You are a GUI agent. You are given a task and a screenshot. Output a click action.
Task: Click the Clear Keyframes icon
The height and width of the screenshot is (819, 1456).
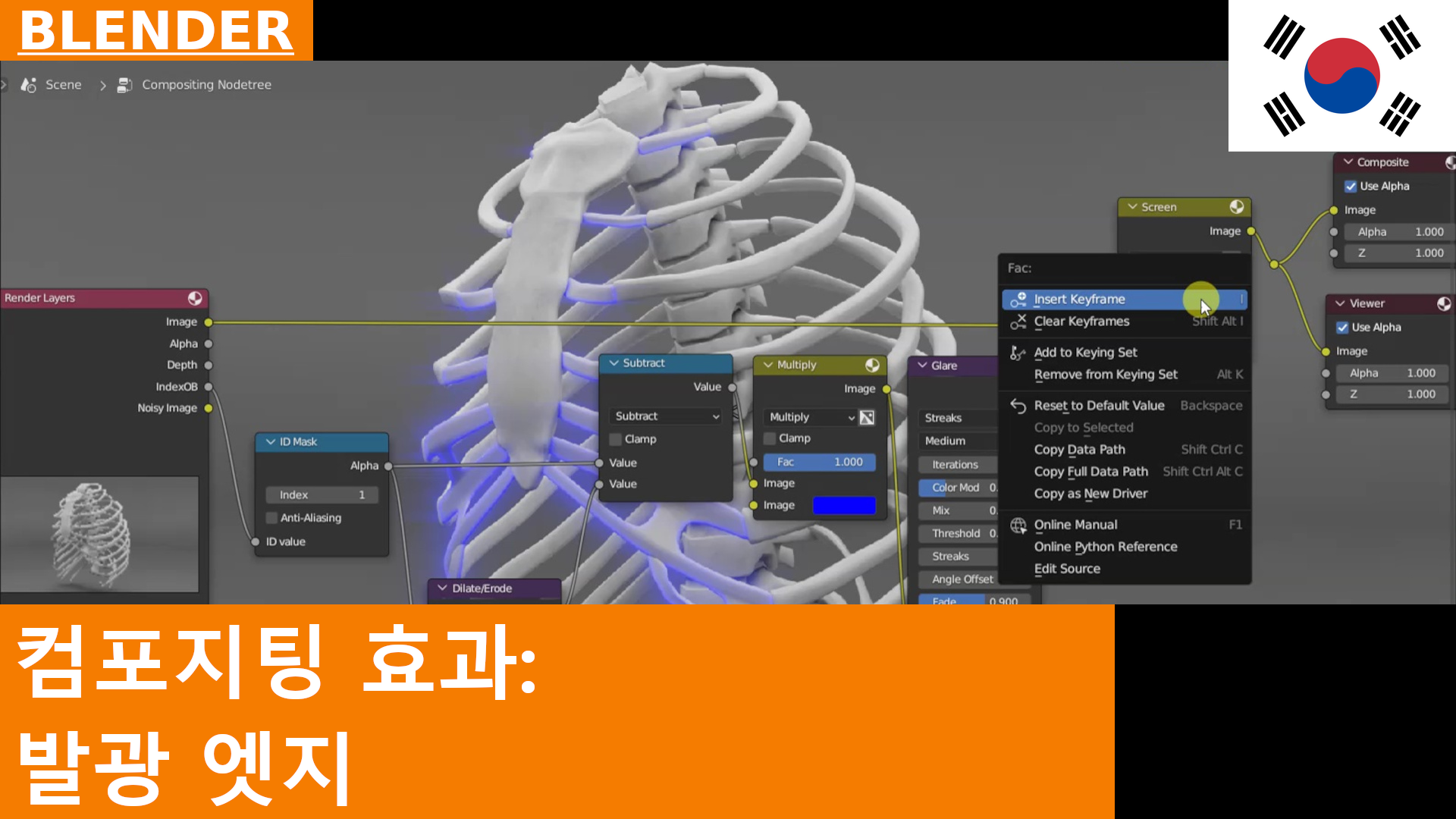coord(1018,322)
